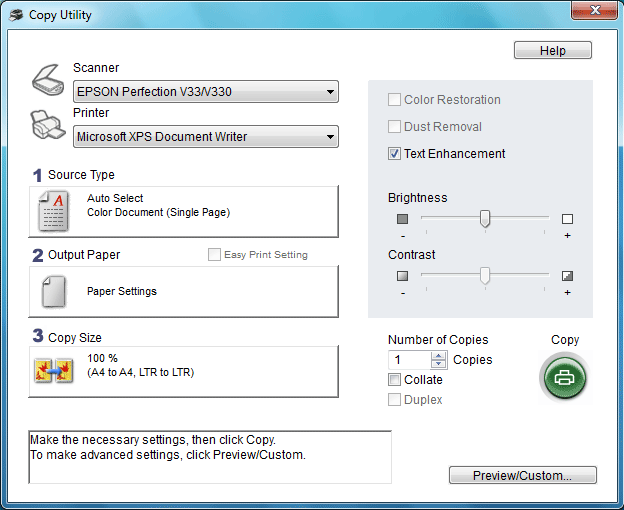Click the Number of Copies input field
Screen dimensions: 624x510
pyautogui.click(x=410, y=360)
